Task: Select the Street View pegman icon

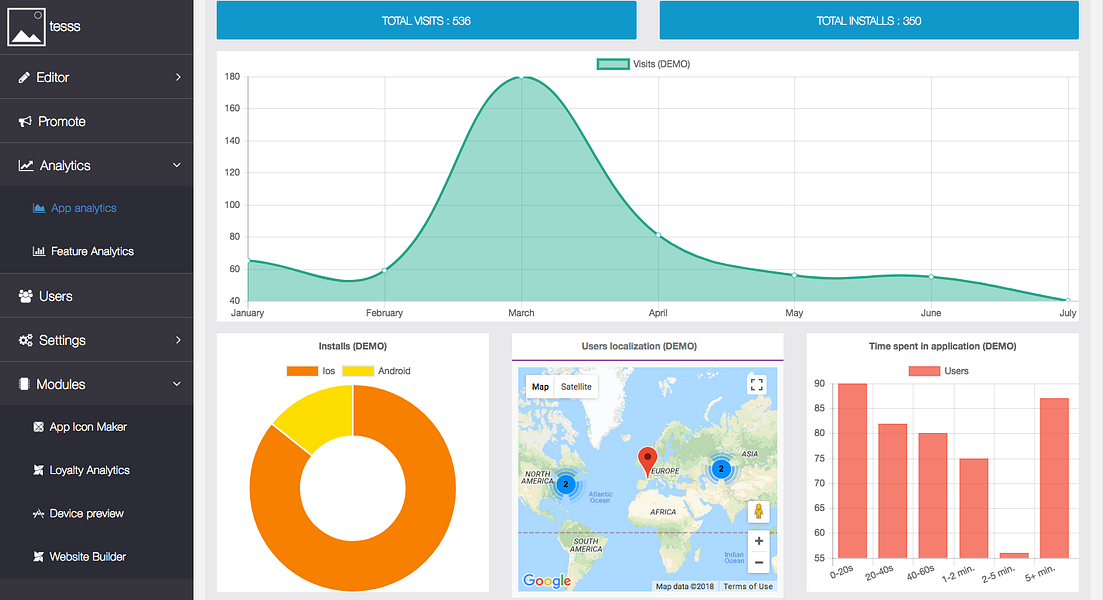Action: click(x=758, y=511)
